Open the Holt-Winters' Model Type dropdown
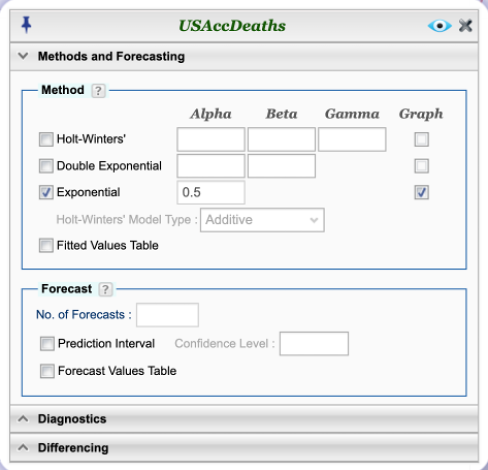Image resolution: width=488 pixels, height=470 pixels. click(x=262, y=220)
